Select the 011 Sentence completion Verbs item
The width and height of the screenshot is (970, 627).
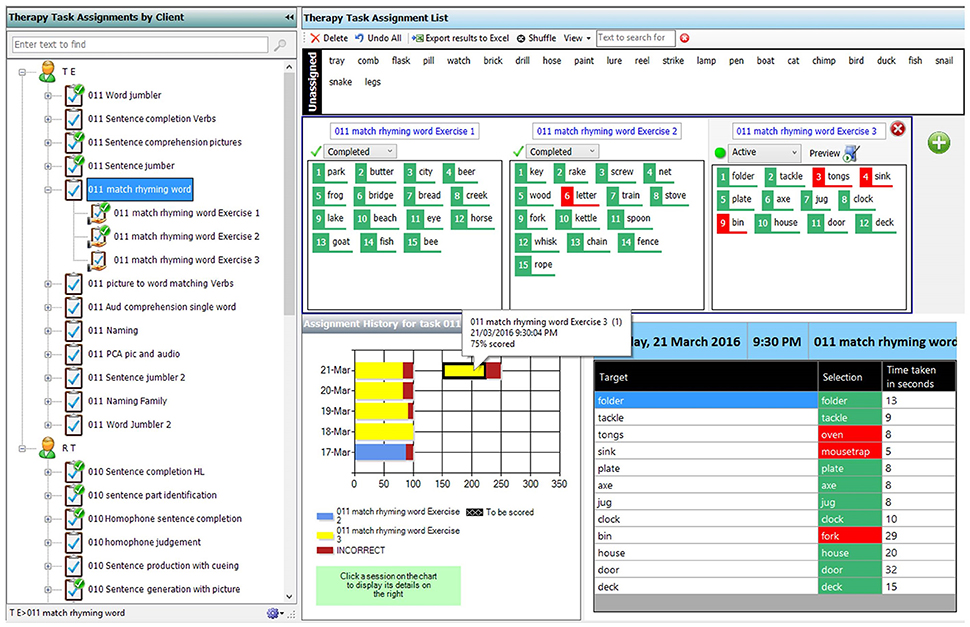152,119
